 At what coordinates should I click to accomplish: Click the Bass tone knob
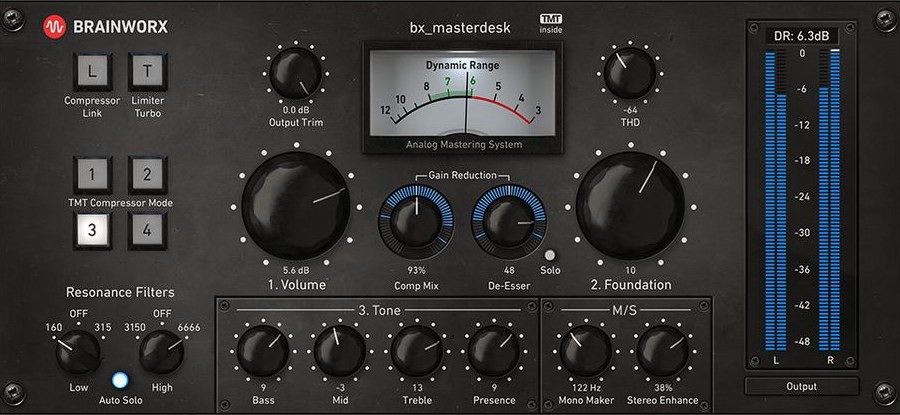pyautogui.click(x=263, y=351)
